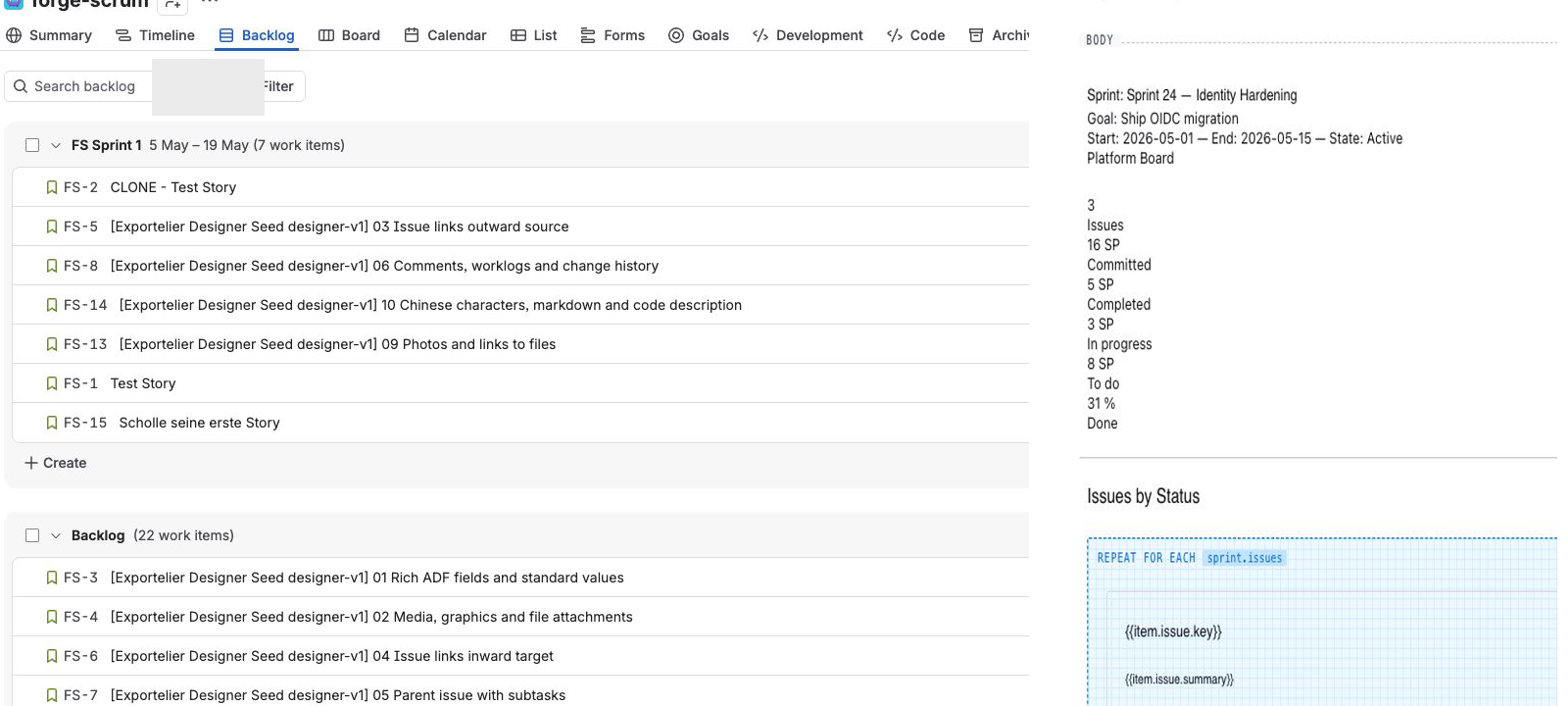The height and width of the screenshot is (706, 1568).
Task: Click the sprint.issues variable tag
Action: pos(1244,558)
